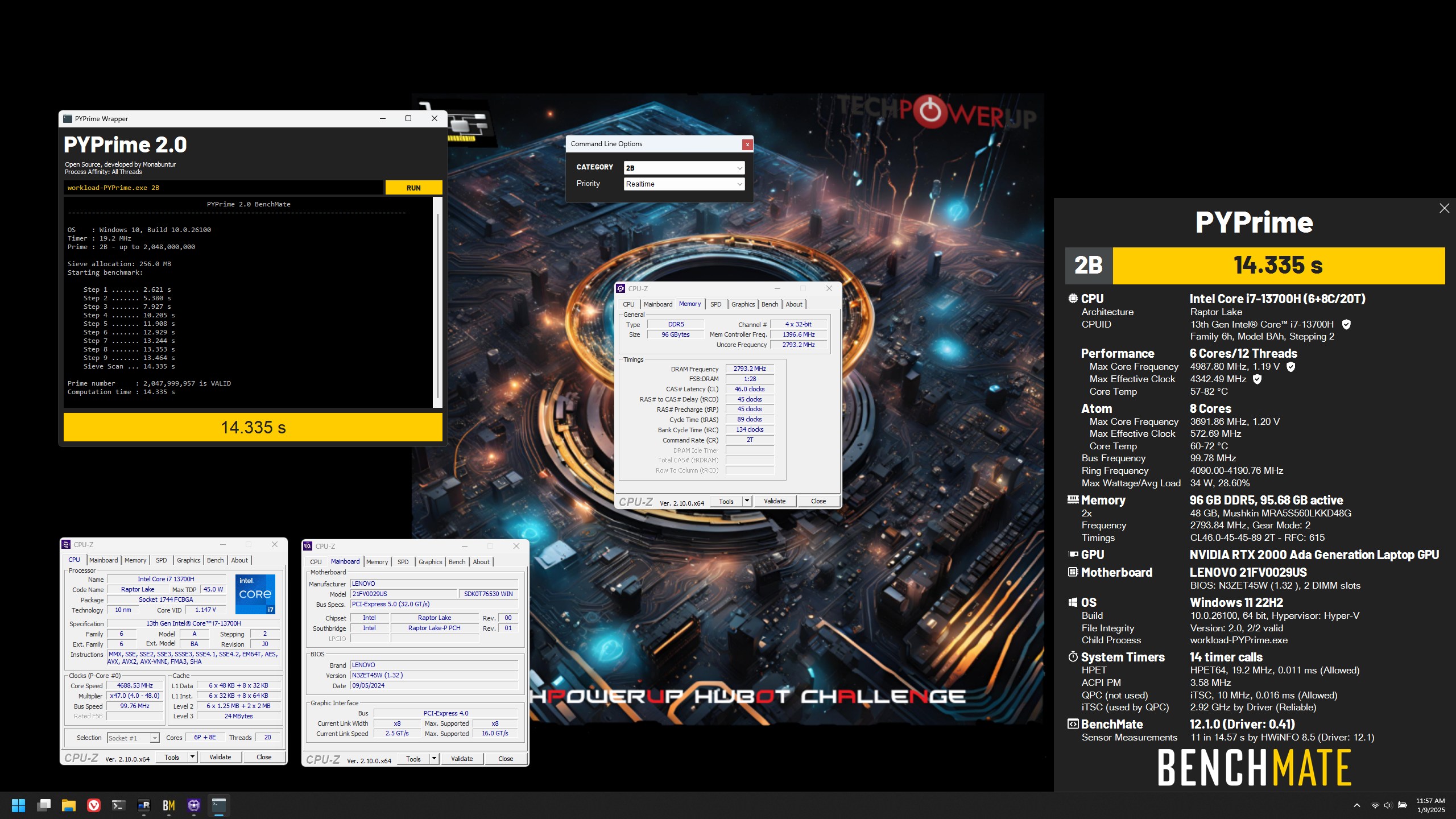This screenshot has height=819, width=1456.
Task: Click the BIOS Version field N3ZET45W (1.32)
Action: pyautogui.click(x=434, y=675)
